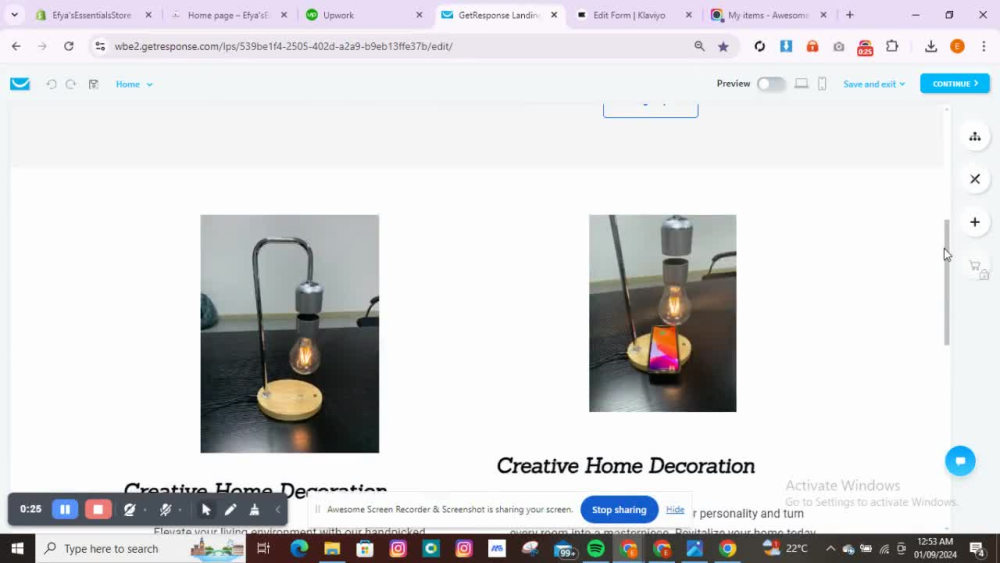Stop the screen recording
1000x563 pixels.
click(x=98, y=509)
